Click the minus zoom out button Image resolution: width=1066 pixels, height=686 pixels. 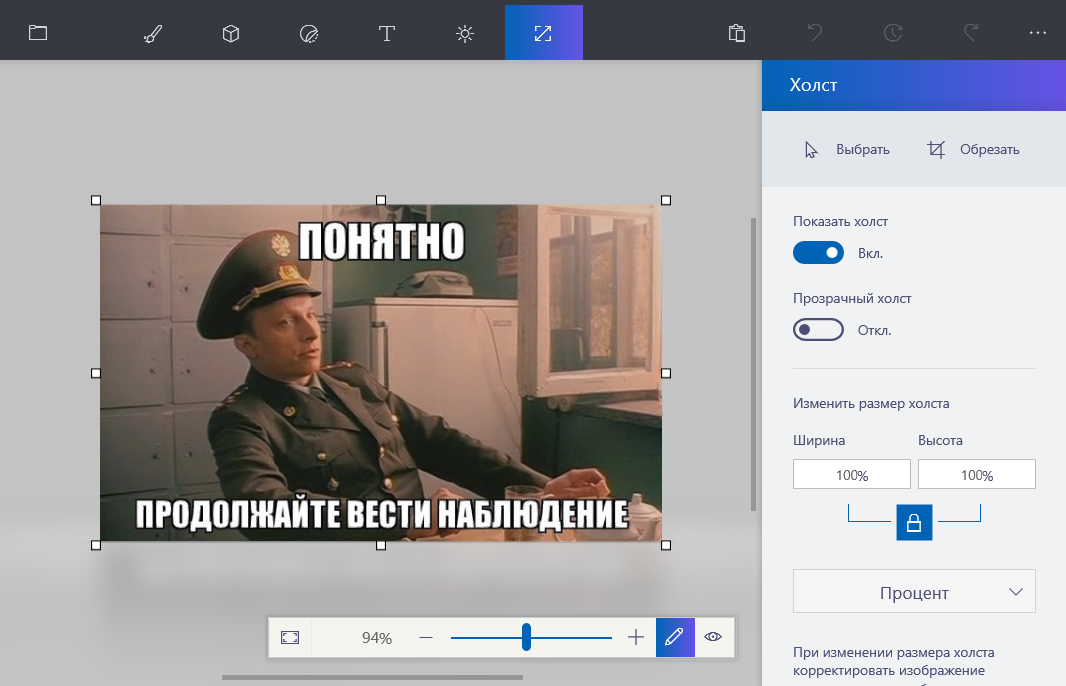pyautogui.click(x=426, y=638)
